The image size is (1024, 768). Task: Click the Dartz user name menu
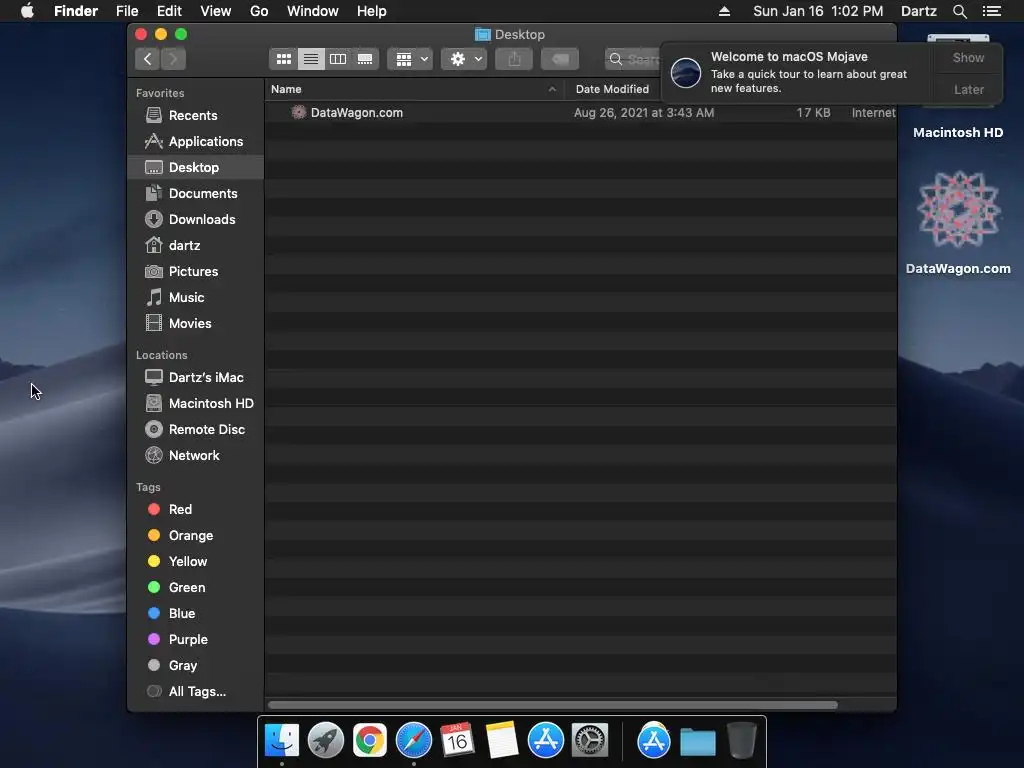(918, 11)
